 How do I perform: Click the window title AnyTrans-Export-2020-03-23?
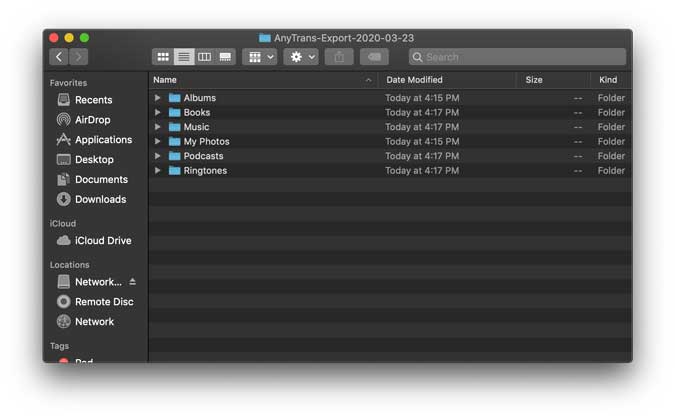pyautogui.click(x=344, y=38)
